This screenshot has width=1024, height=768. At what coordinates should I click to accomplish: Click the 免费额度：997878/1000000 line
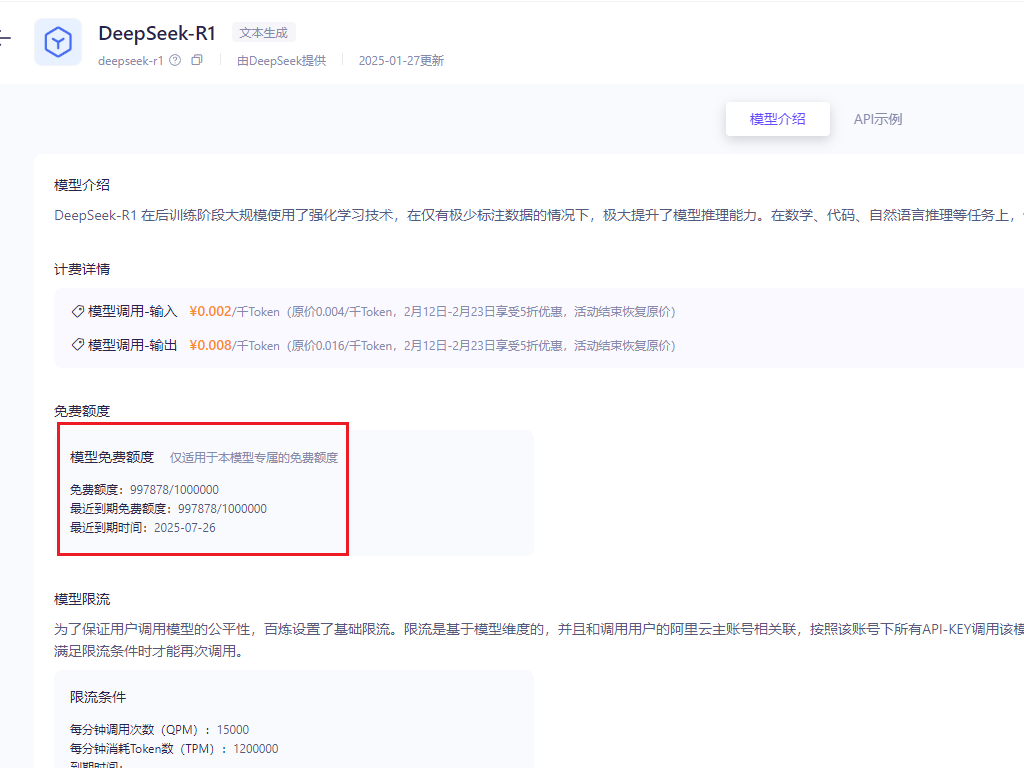point(144,490)
